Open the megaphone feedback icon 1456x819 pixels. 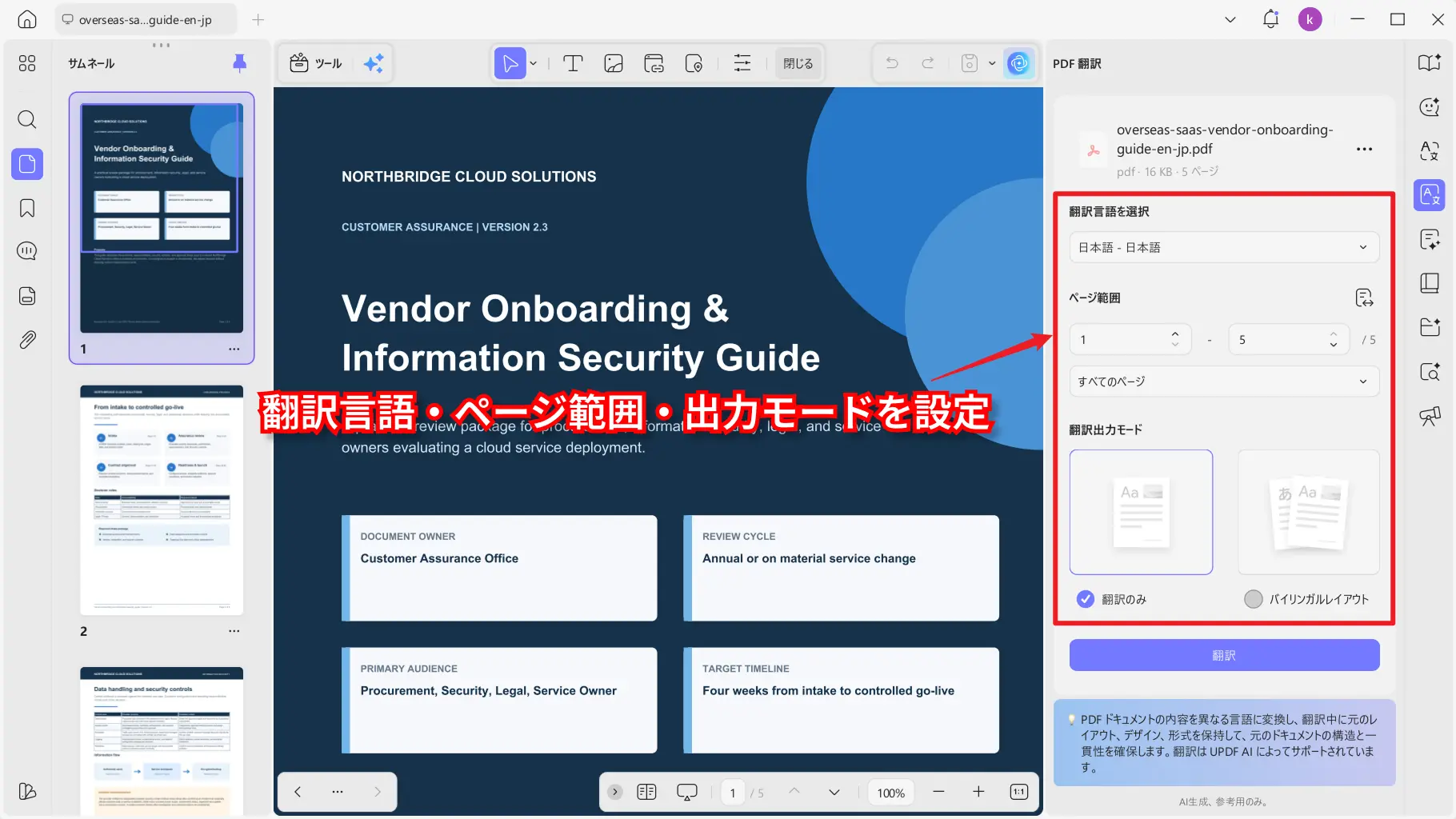[x=1429, y=416]
